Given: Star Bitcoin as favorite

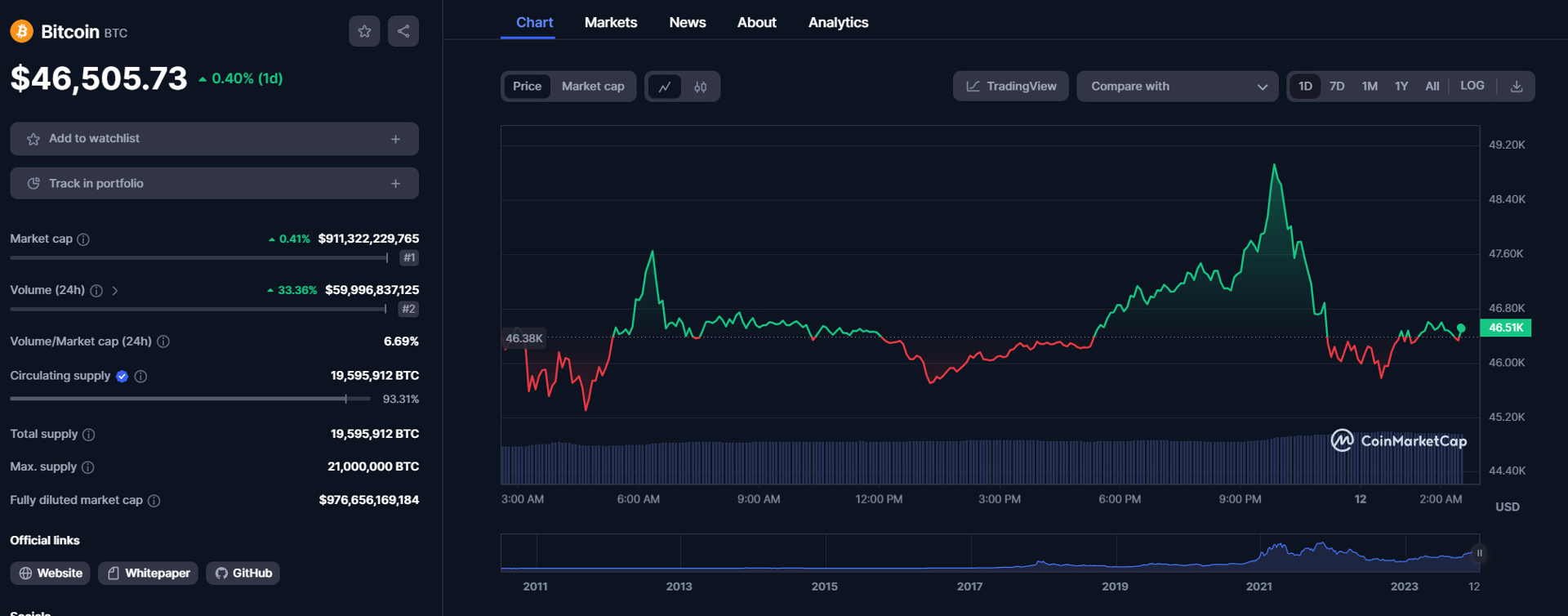Looking at the screenshot, I should tap(364, 31).
